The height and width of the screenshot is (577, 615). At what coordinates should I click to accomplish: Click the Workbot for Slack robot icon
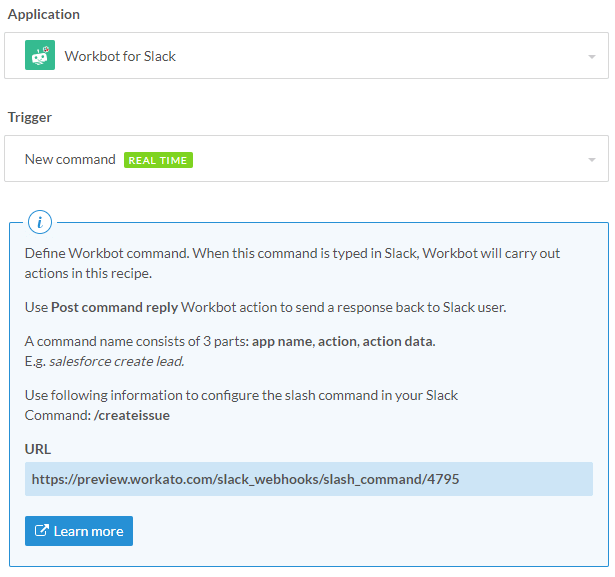click(40, 56)
